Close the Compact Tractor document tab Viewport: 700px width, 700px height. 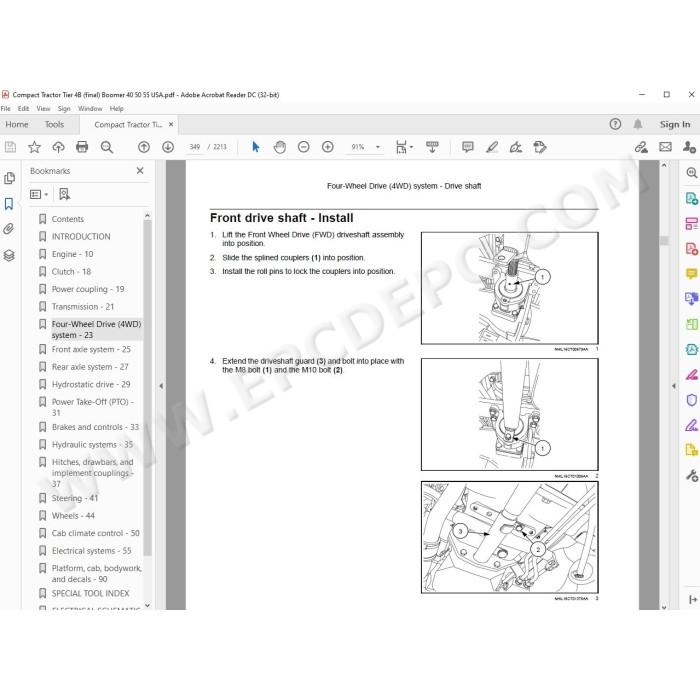point(171,125)
